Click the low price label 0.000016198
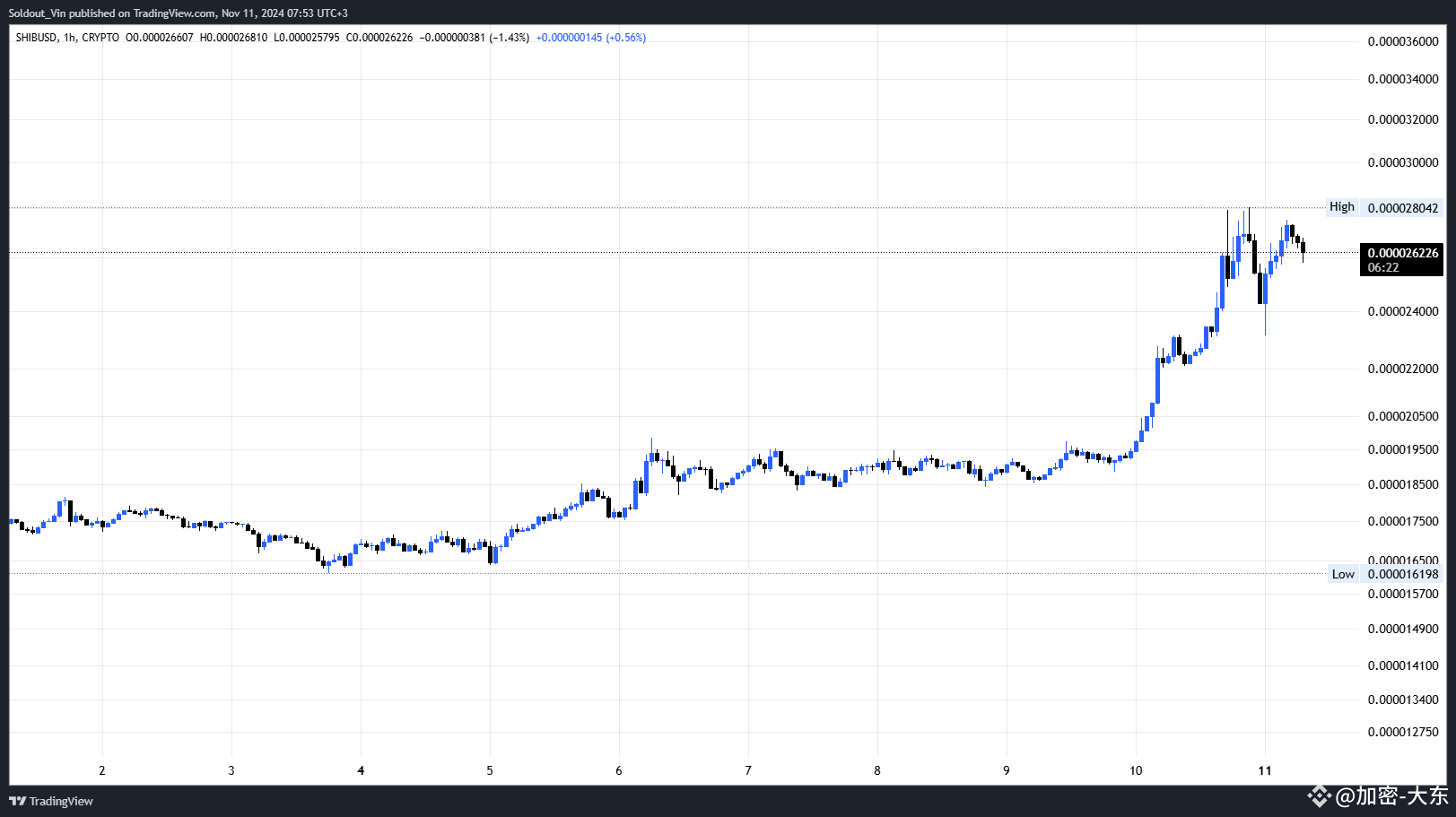This screenshot has width=1456, height=817. point(1403,574)
